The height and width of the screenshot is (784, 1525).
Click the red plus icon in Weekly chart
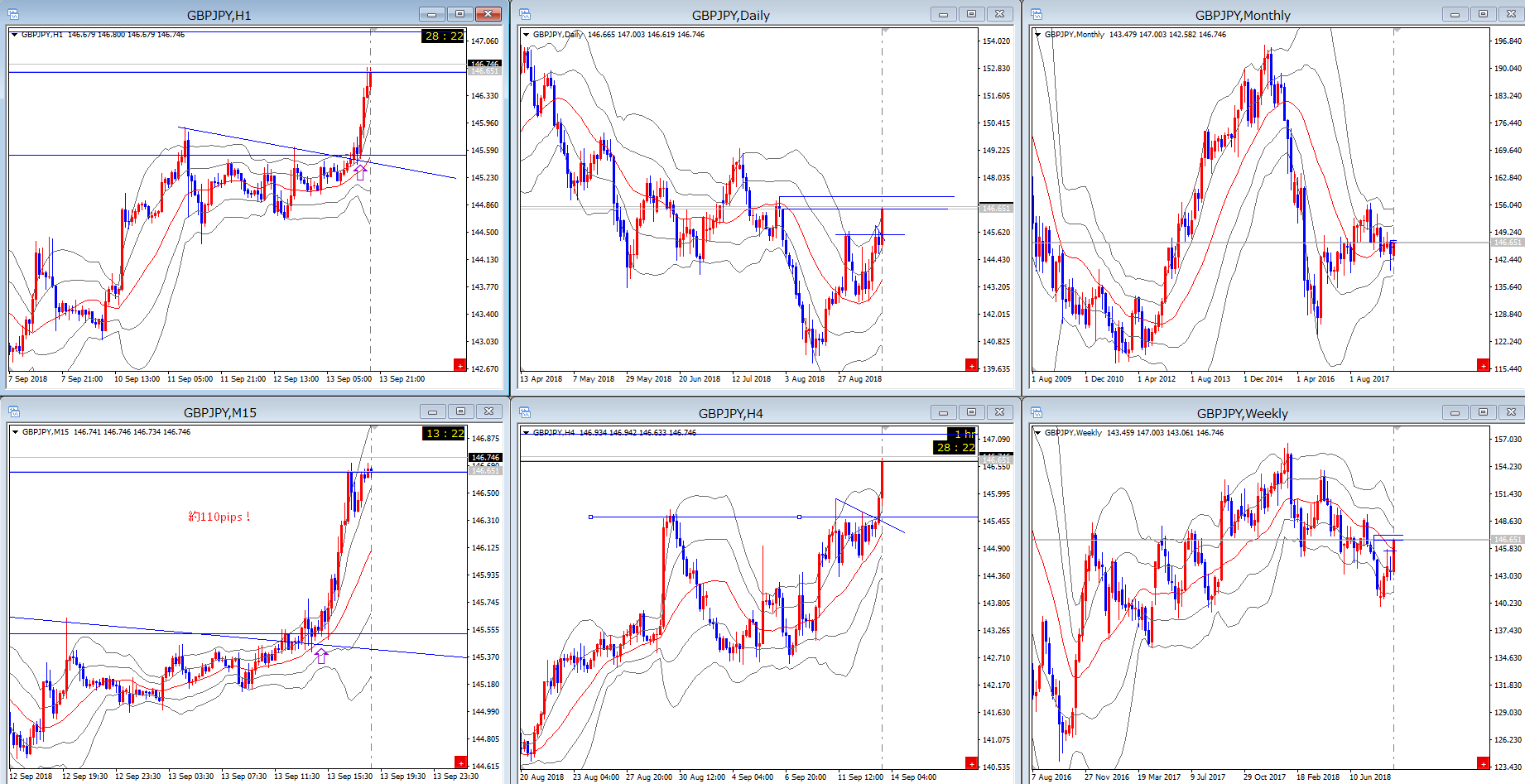[x=1483, y=762]
